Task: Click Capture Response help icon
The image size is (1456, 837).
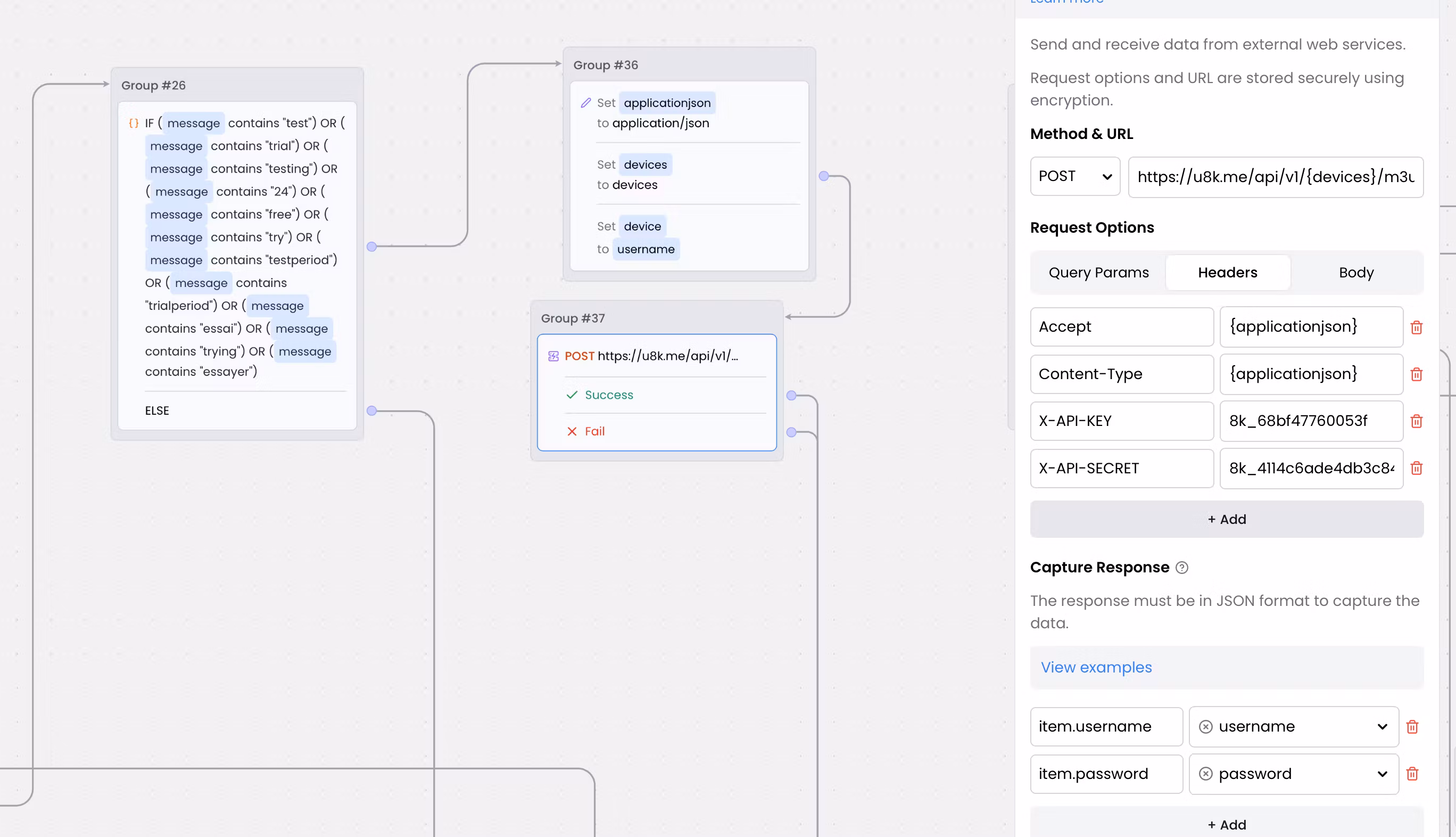Action: (x=1181, y=568)
